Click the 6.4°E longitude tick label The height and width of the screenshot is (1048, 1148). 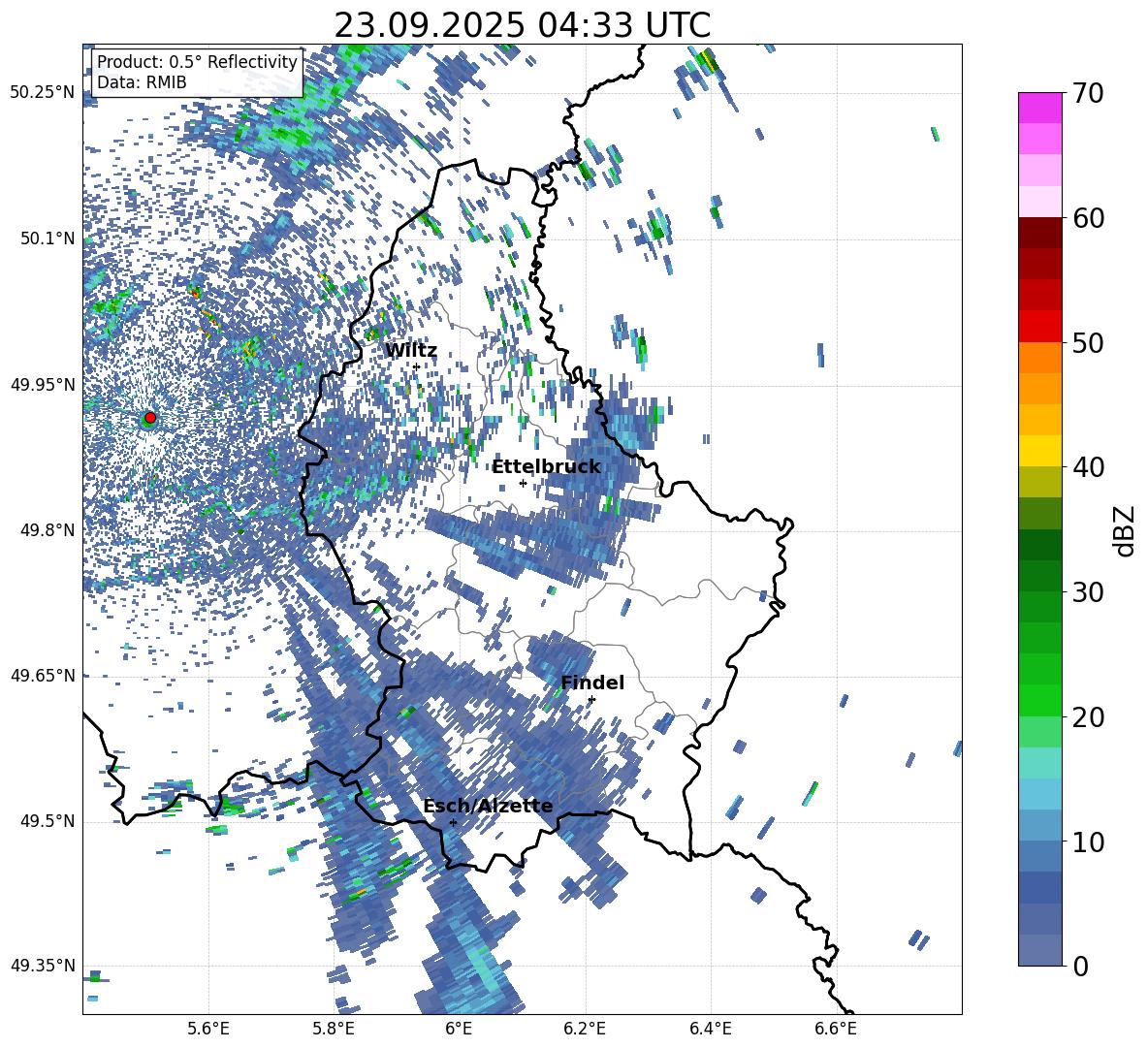click(711, 1029)
